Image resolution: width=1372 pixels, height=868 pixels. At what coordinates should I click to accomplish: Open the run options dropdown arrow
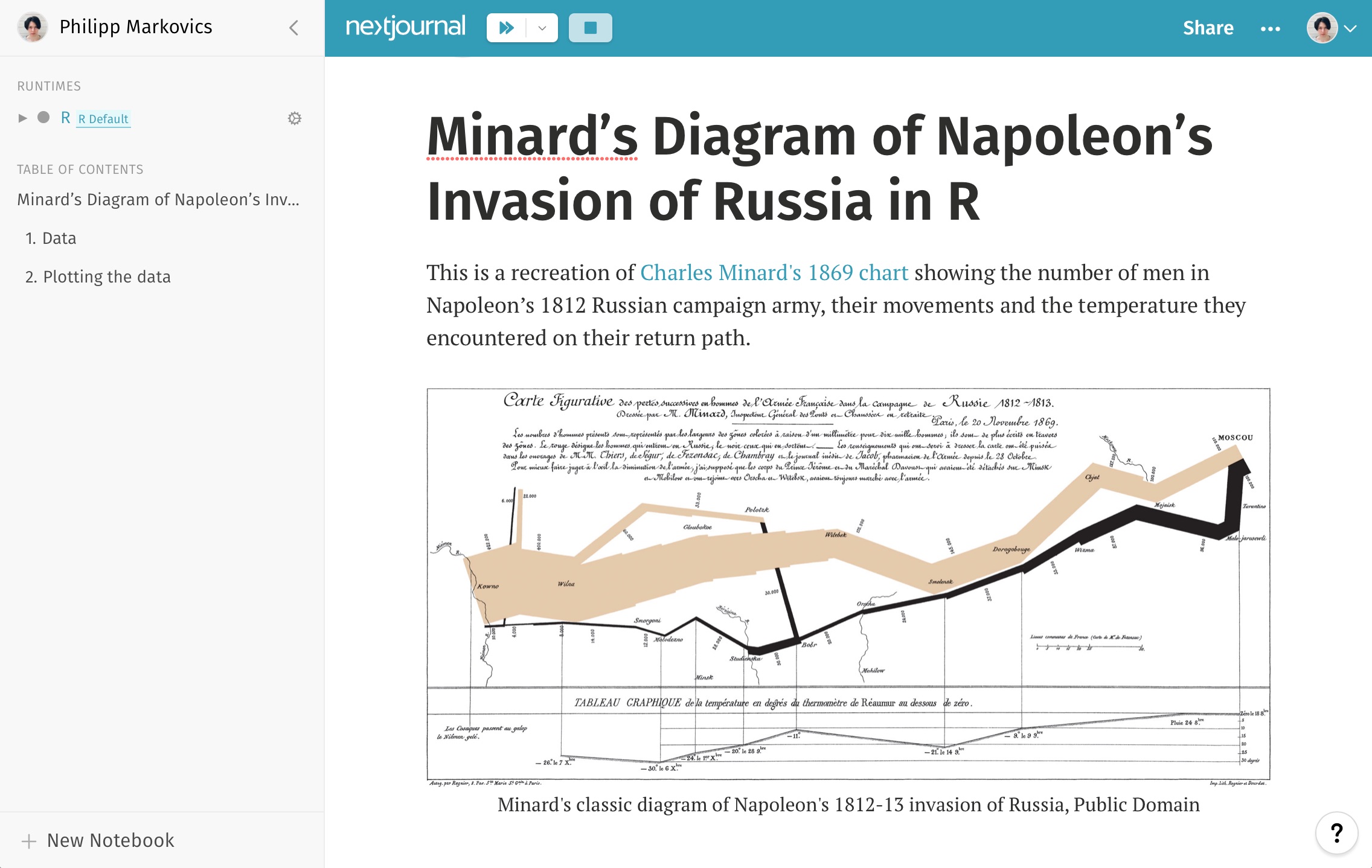tap(542, 28)
